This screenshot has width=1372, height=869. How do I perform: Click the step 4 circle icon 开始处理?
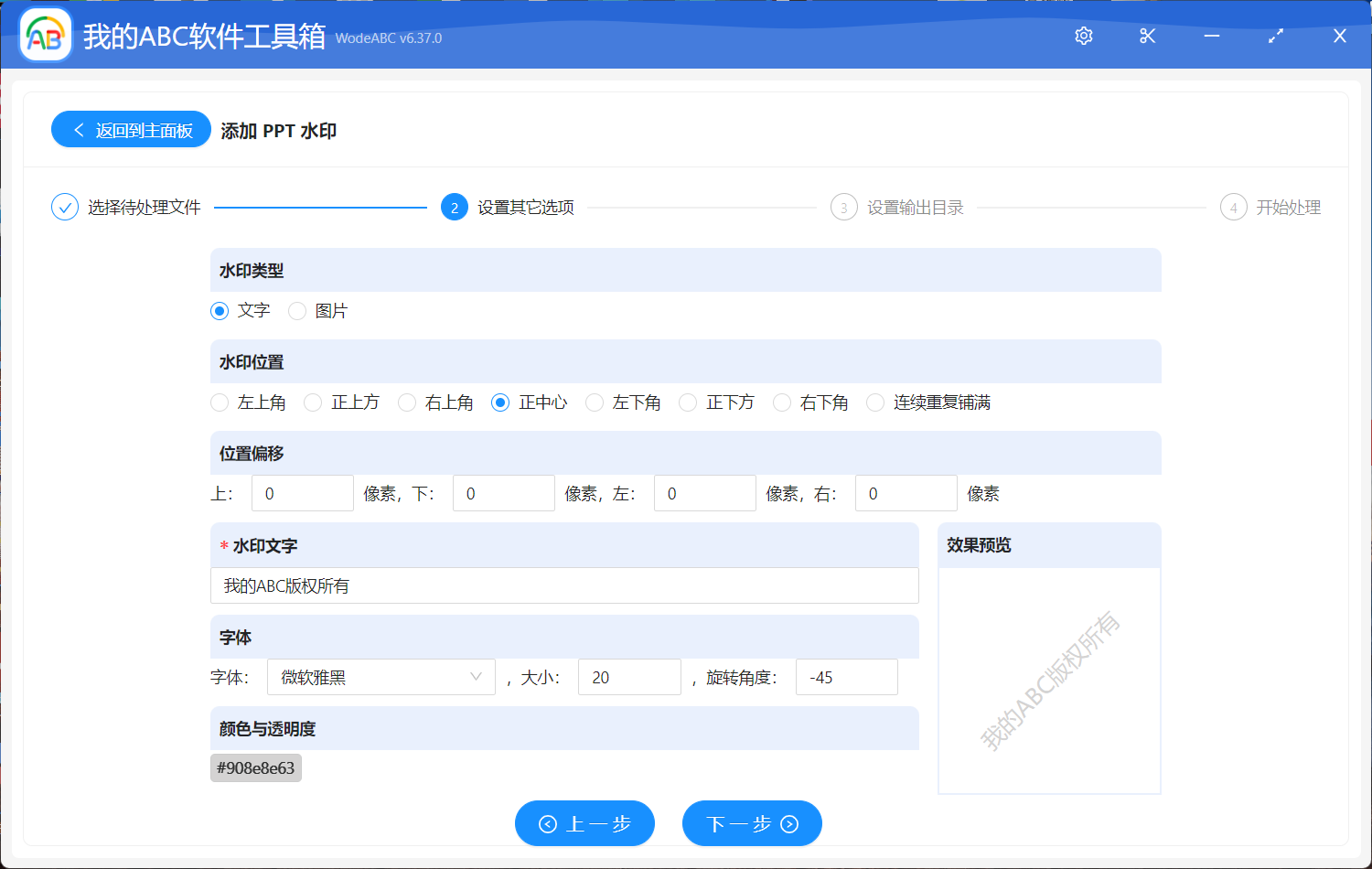1233,207
